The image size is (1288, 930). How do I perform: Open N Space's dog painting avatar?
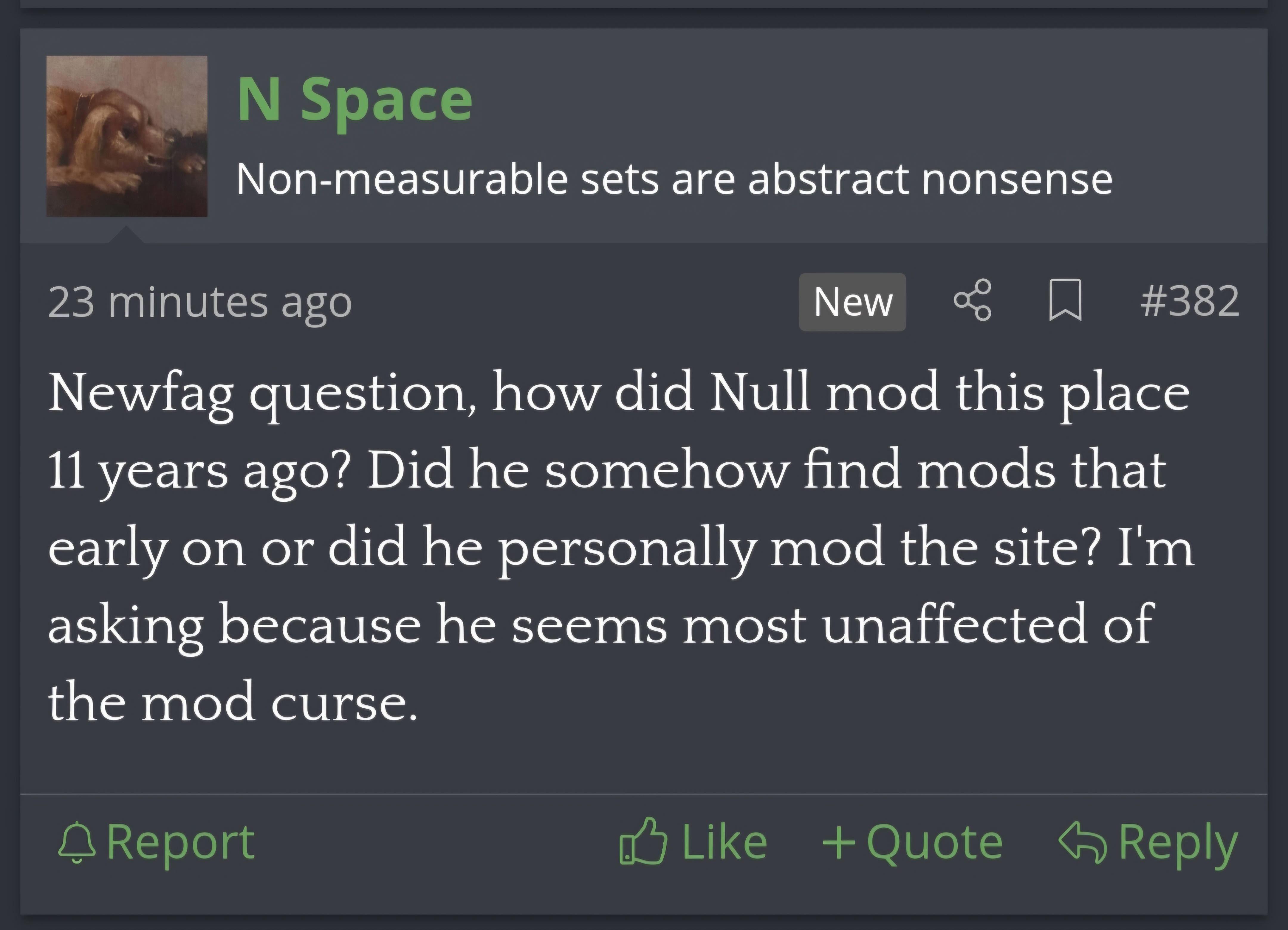coord(127,136)
